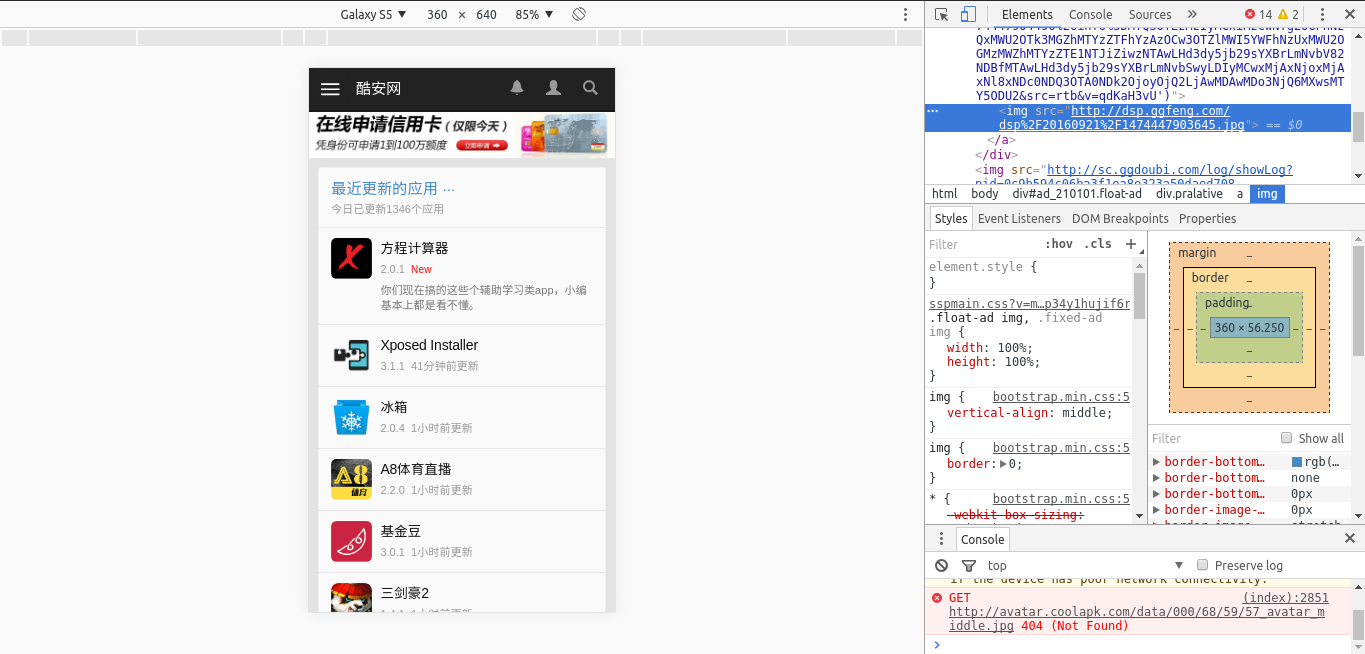Open the console context top dropdown
Image resolution: width=1365 pixels, height=654 pixels.
(1085, 565)
